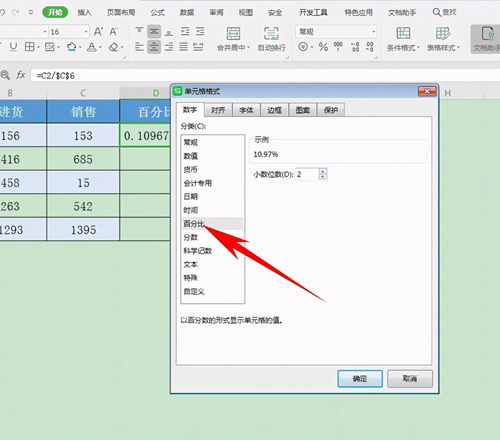This screenshot has height=440, width=500.
Task: Click the increase font size icon
Action: point(98,32)
